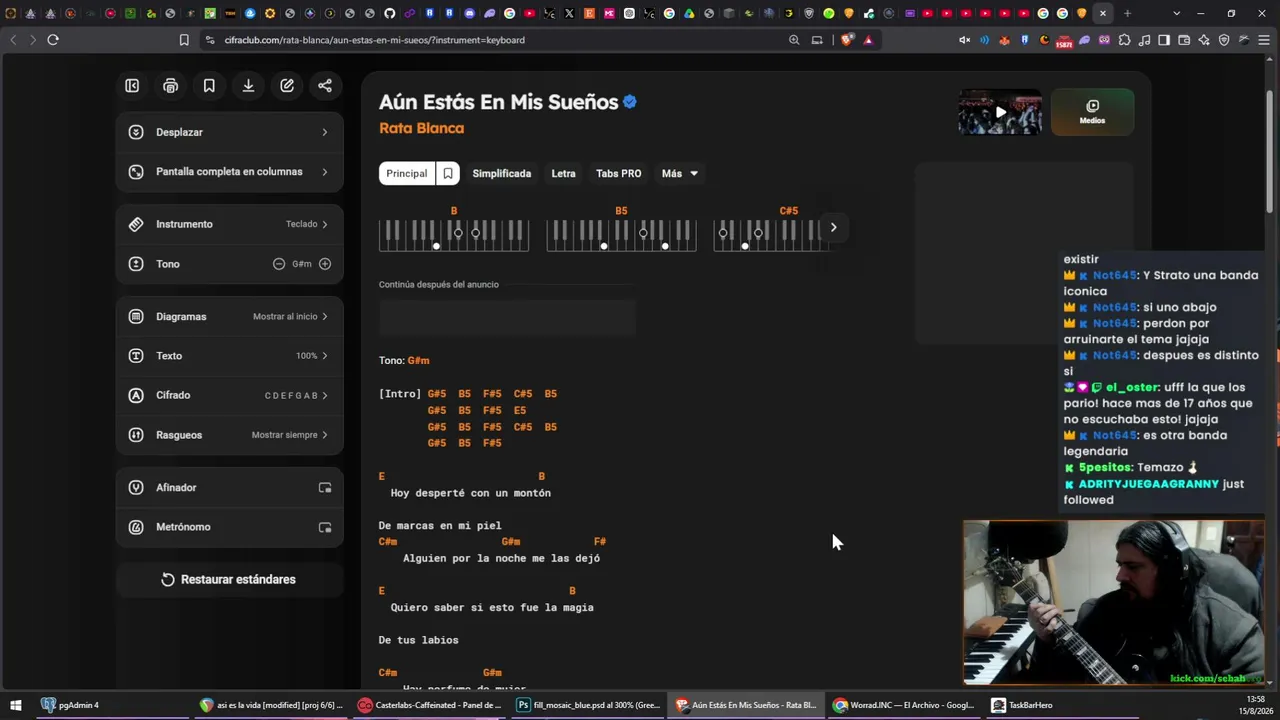1280x720 pixels.
Task: Toggle tab mute speaker icon
Action: [964, 40]
